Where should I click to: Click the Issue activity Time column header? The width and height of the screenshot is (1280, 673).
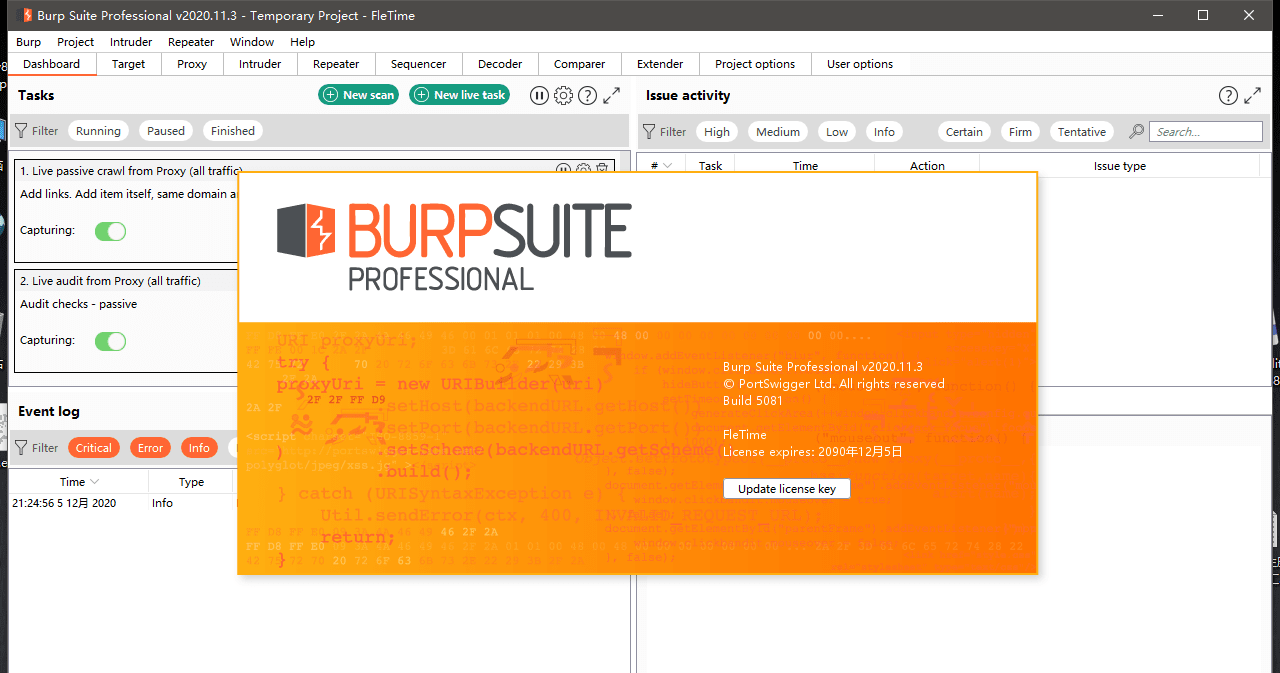(805, 166)
